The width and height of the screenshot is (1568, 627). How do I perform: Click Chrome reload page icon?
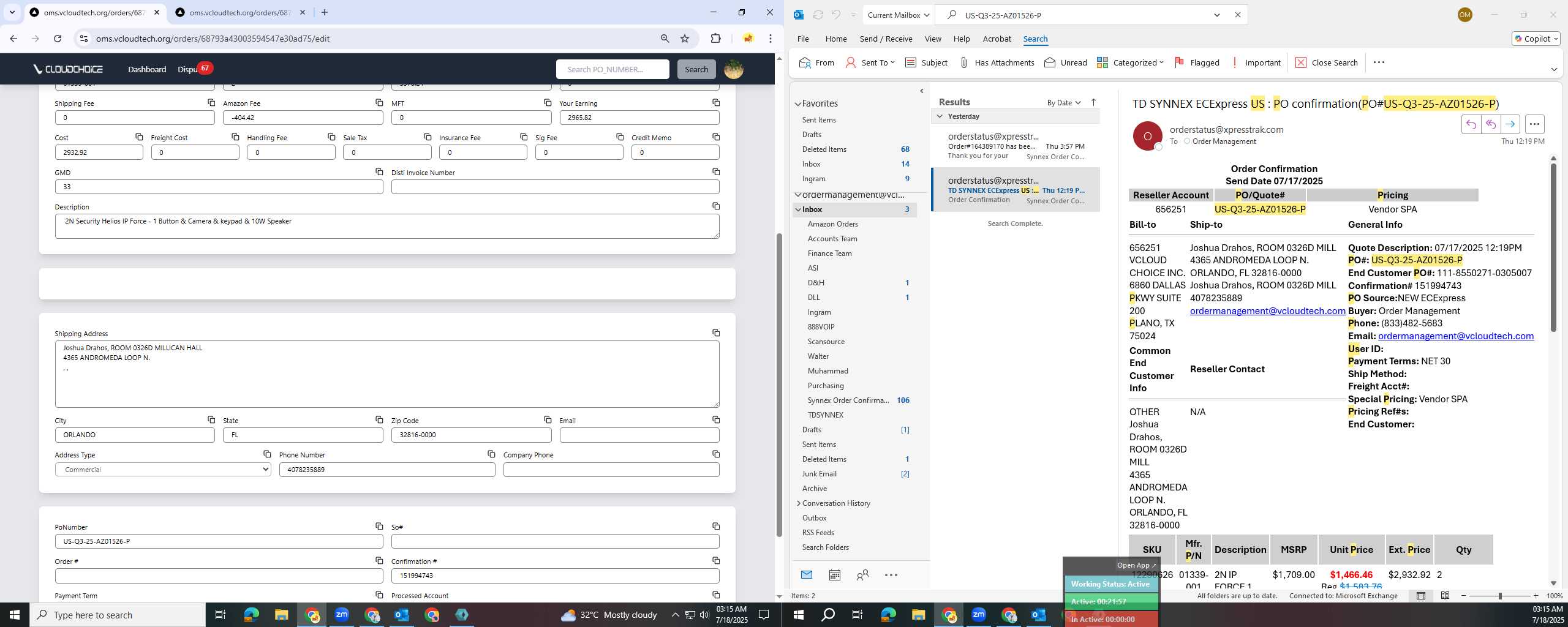coord(58,39)
